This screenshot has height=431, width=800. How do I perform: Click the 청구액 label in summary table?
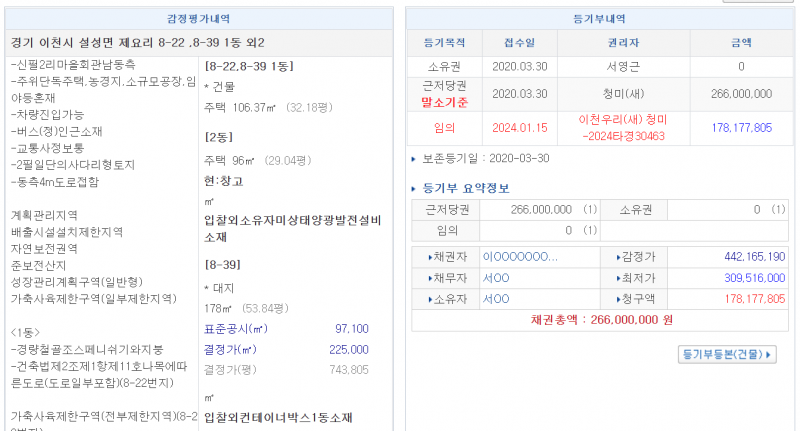tap(633, 299)
